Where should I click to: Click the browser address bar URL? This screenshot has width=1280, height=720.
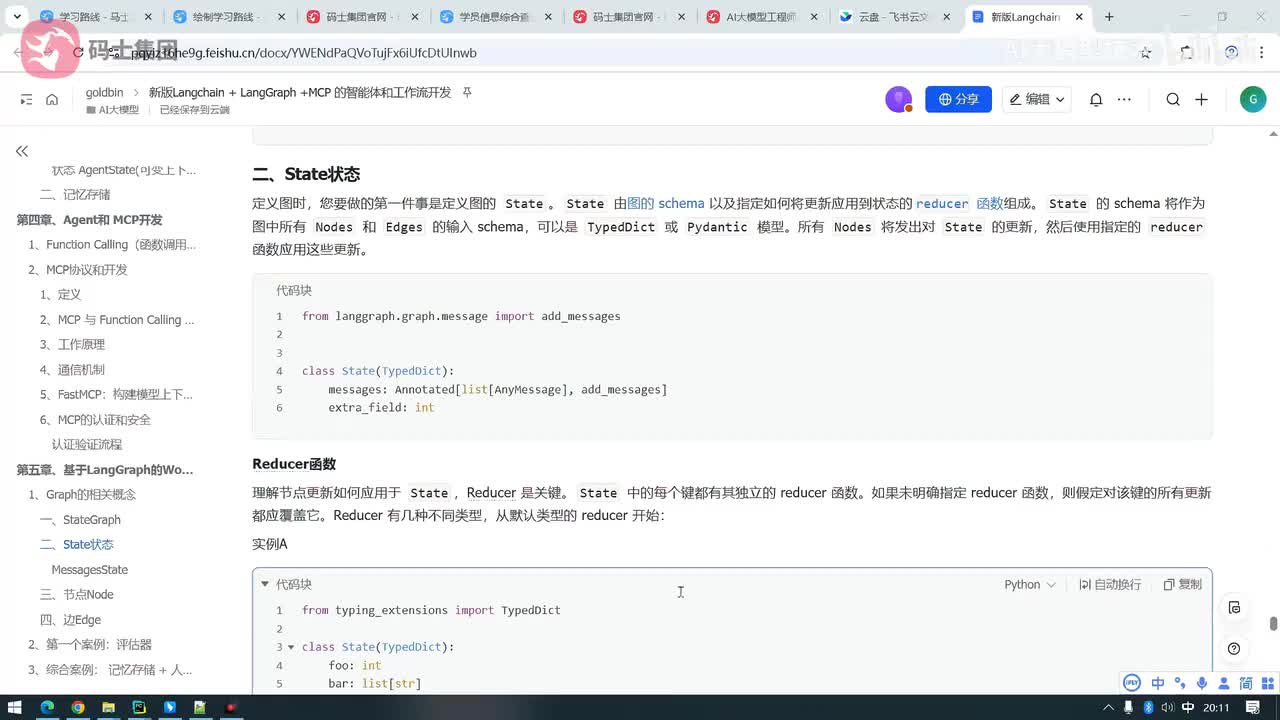304,53
